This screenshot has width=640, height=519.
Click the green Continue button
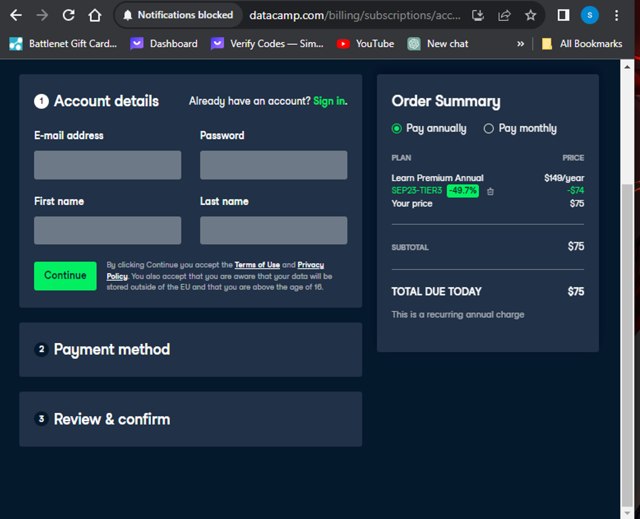(x=65, y=276)
